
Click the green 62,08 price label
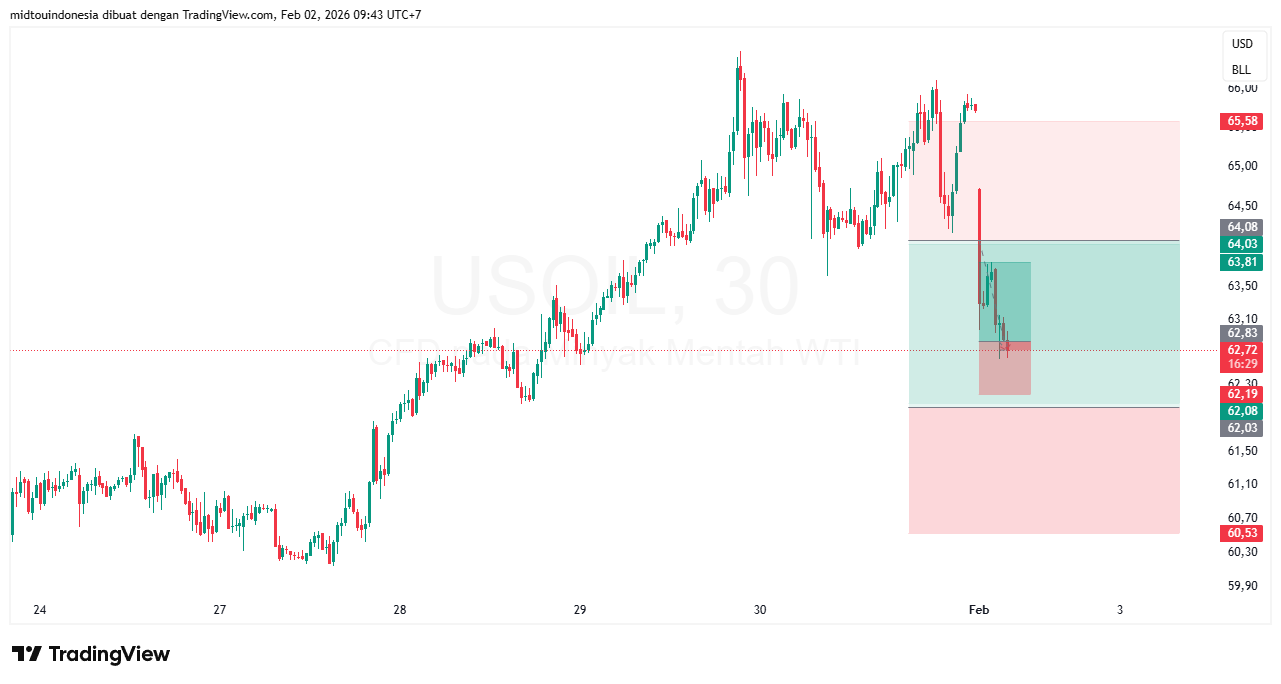click(1241, 411)
